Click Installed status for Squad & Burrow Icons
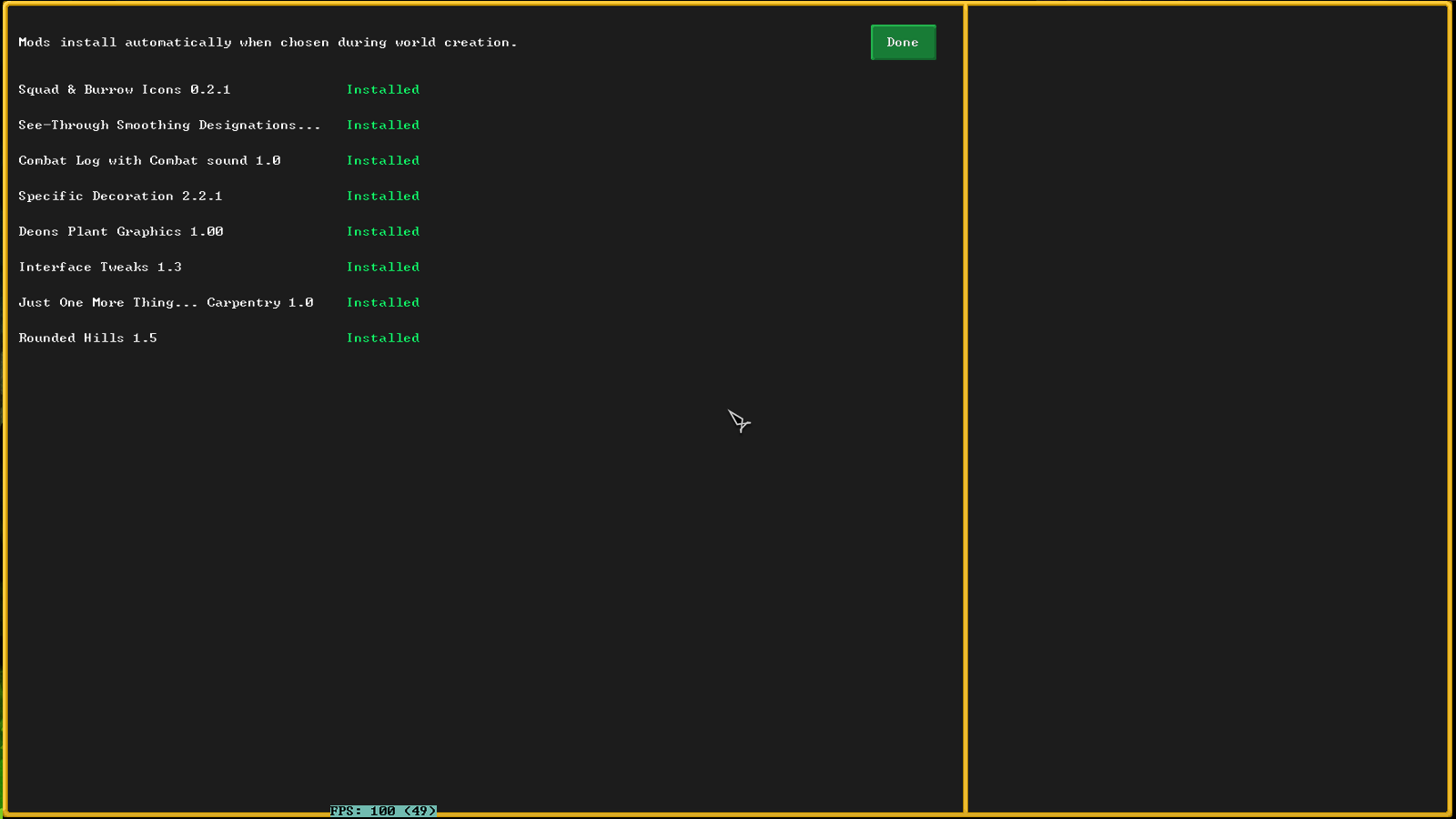Screen dimensions: 1456x819 pos(383,89)
